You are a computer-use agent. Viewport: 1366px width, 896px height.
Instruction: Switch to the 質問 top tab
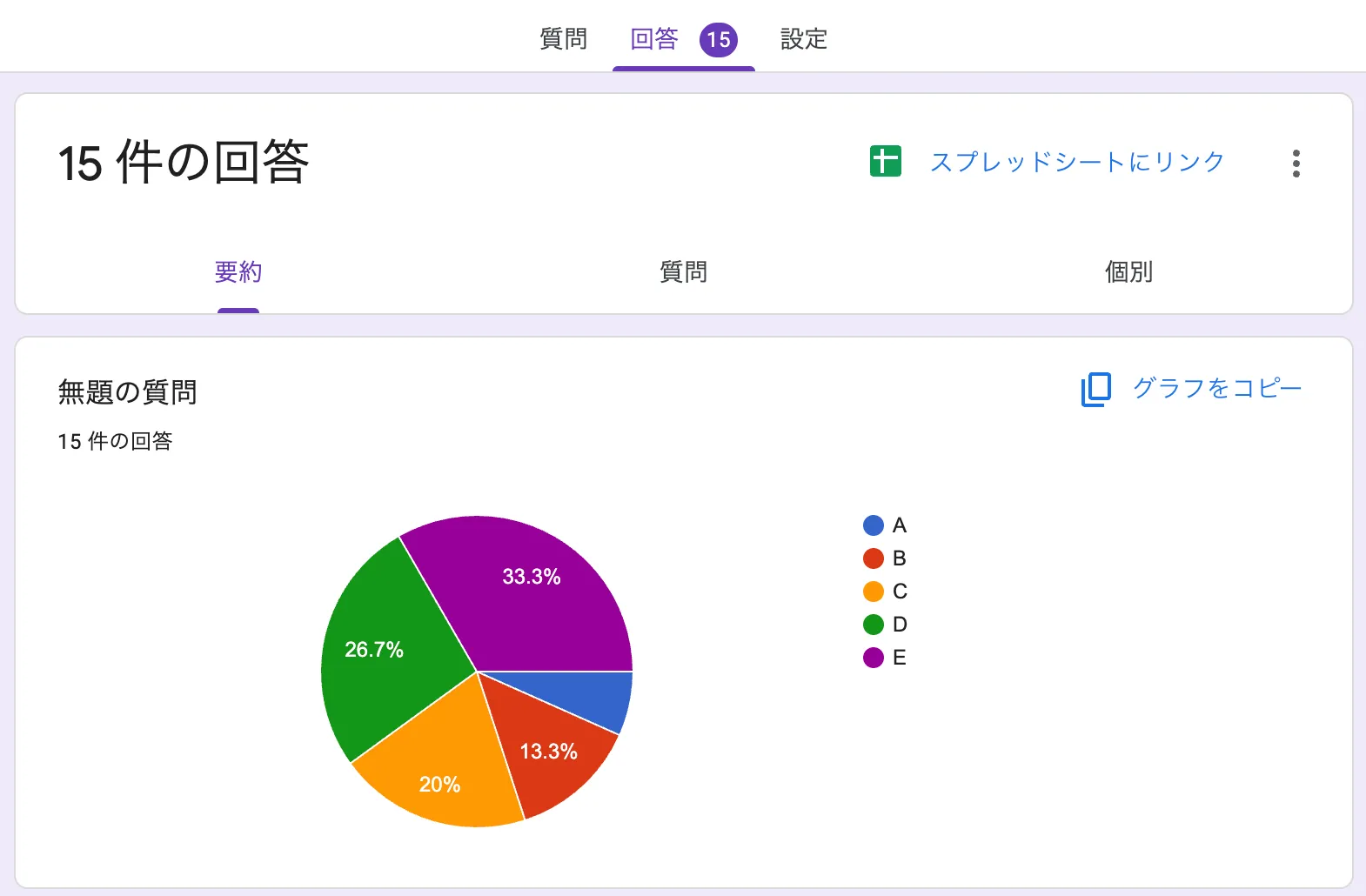[x=564, y=39]
